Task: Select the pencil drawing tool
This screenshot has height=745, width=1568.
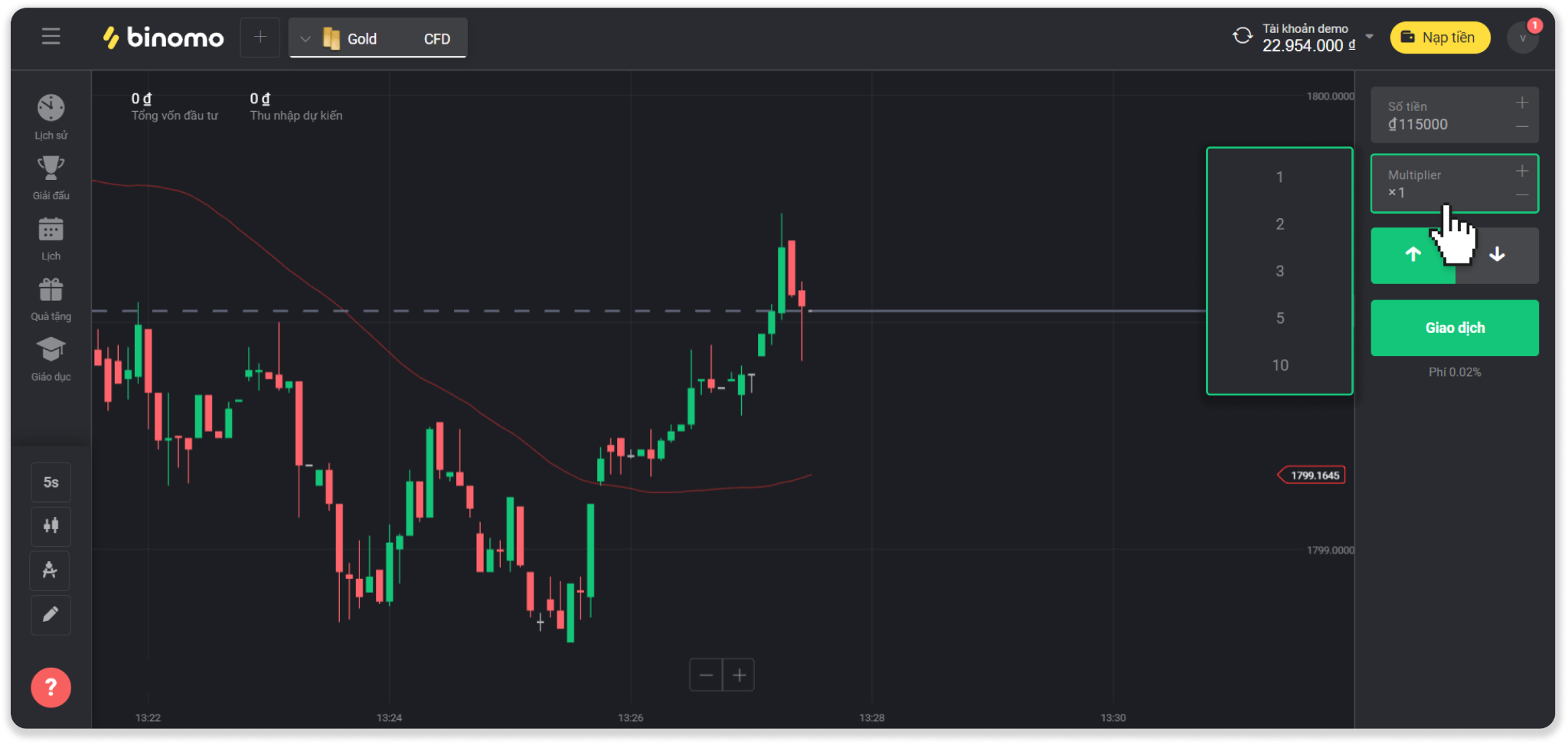Action: coord(51,615)
